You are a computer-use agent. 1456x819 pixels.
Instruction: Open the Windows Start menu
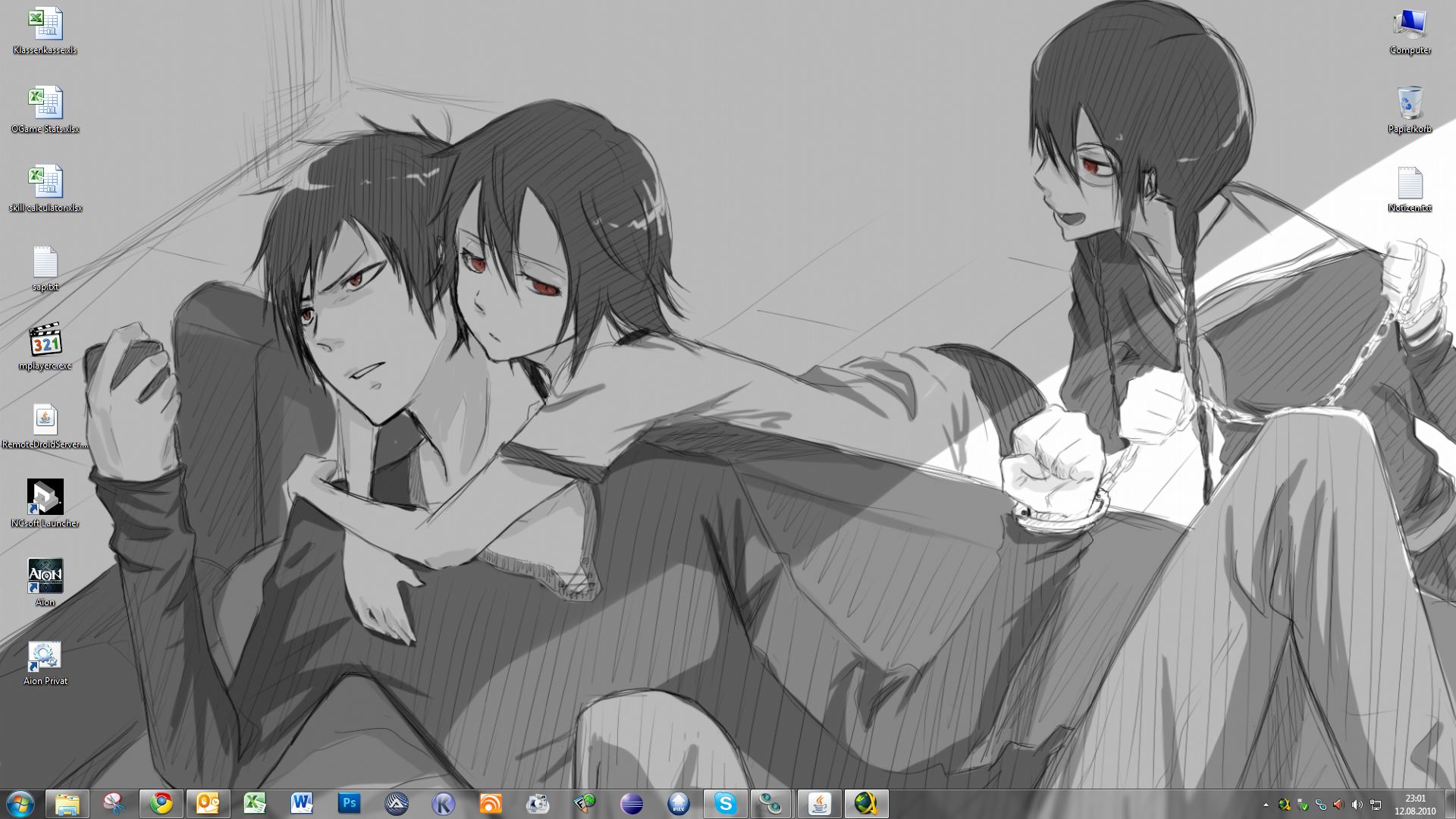pyautogui.click(x=20, y=803)
